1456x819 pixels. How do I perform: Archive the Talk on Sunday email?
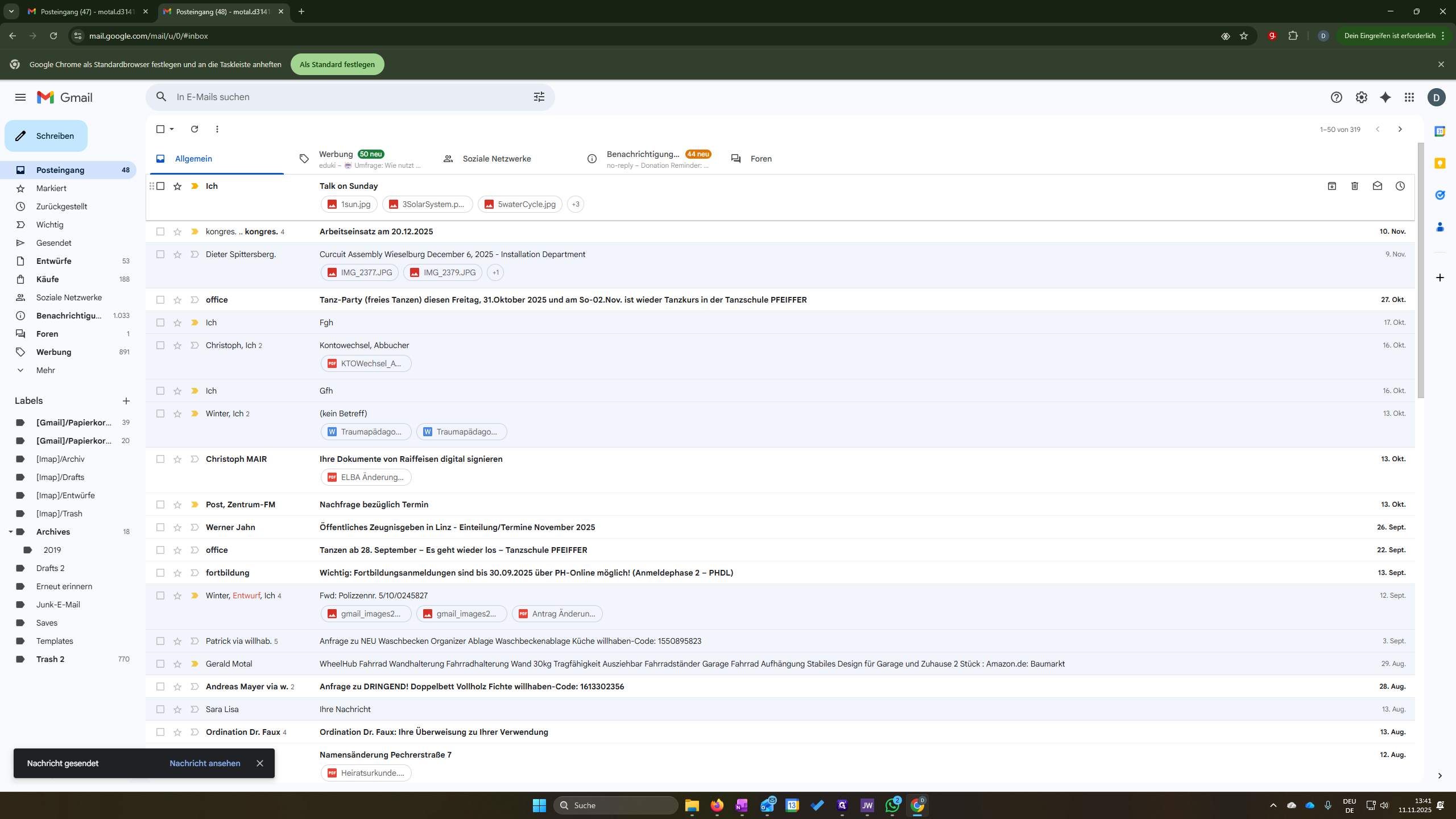(1332, 186)
